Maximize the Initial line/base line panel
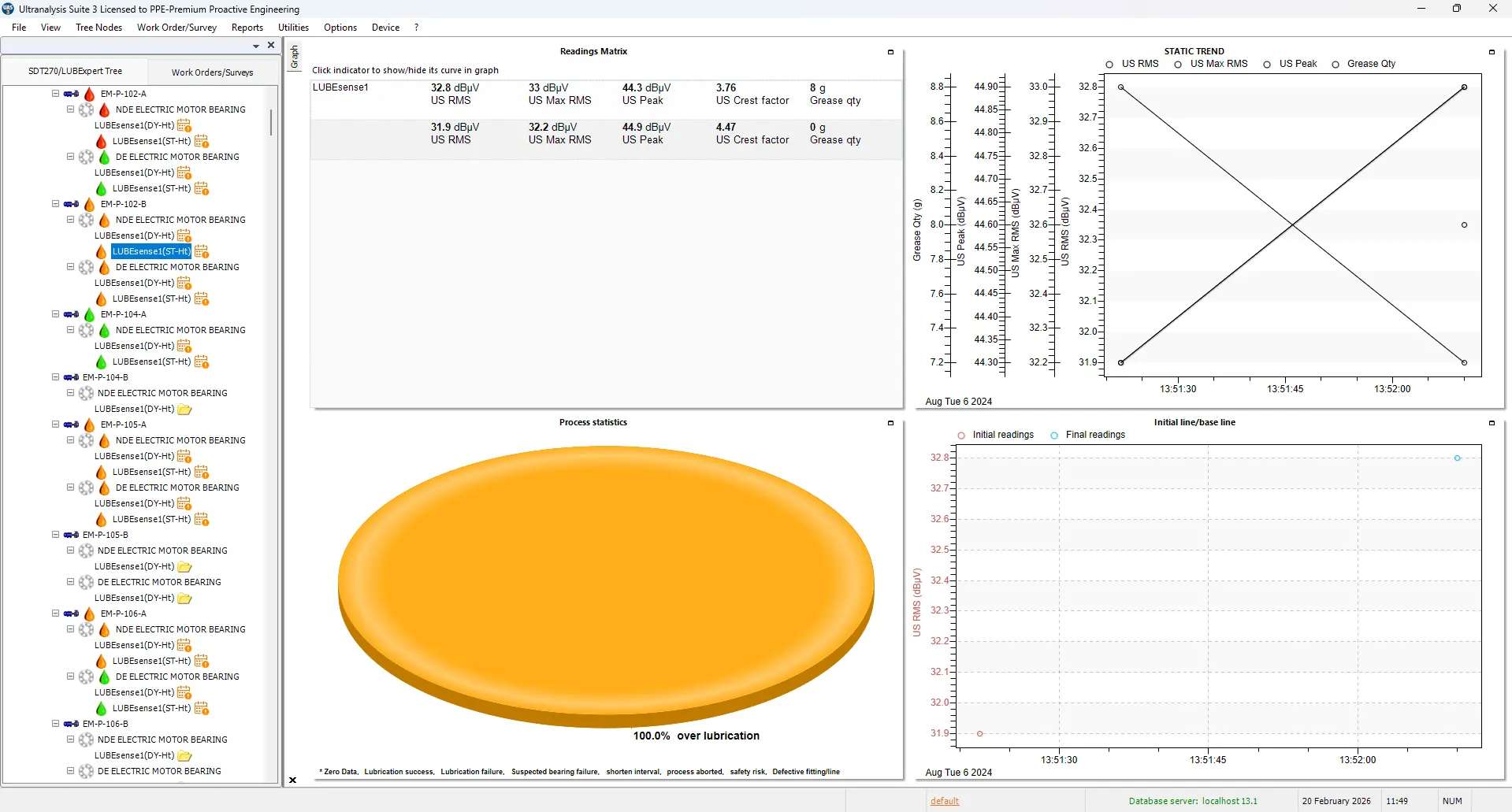This screenshot has height=812, width=1512. tap(1492, 423)
